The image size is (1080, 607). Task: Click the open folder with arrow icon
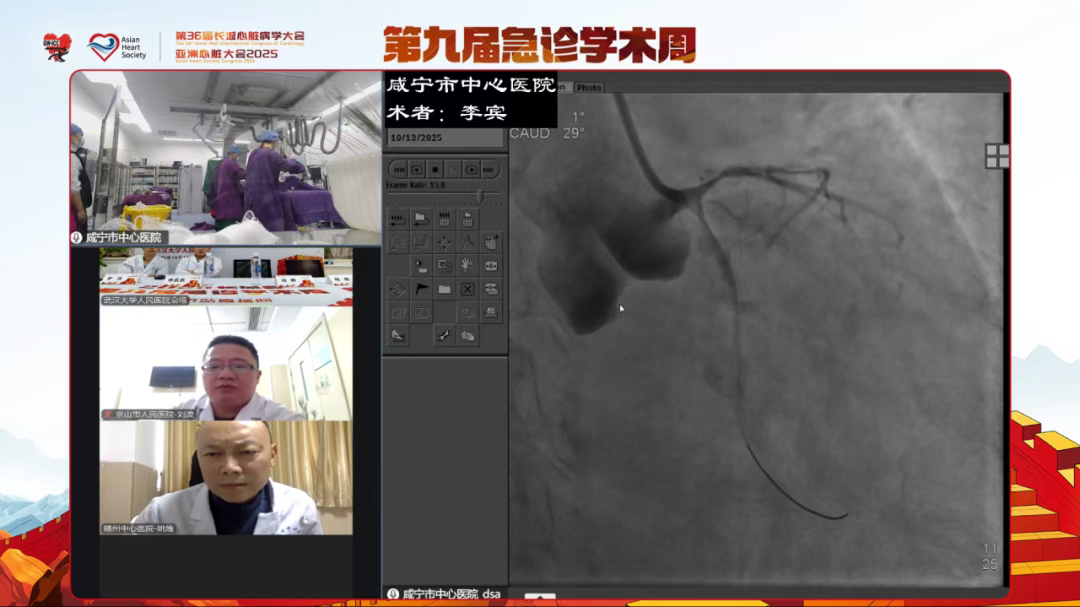pos(421,218)
